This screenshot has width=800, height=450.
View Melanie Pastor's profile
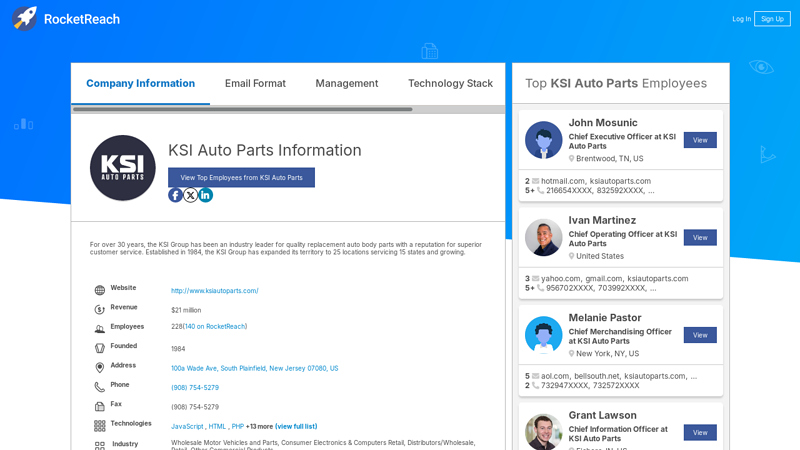[700, 335]
